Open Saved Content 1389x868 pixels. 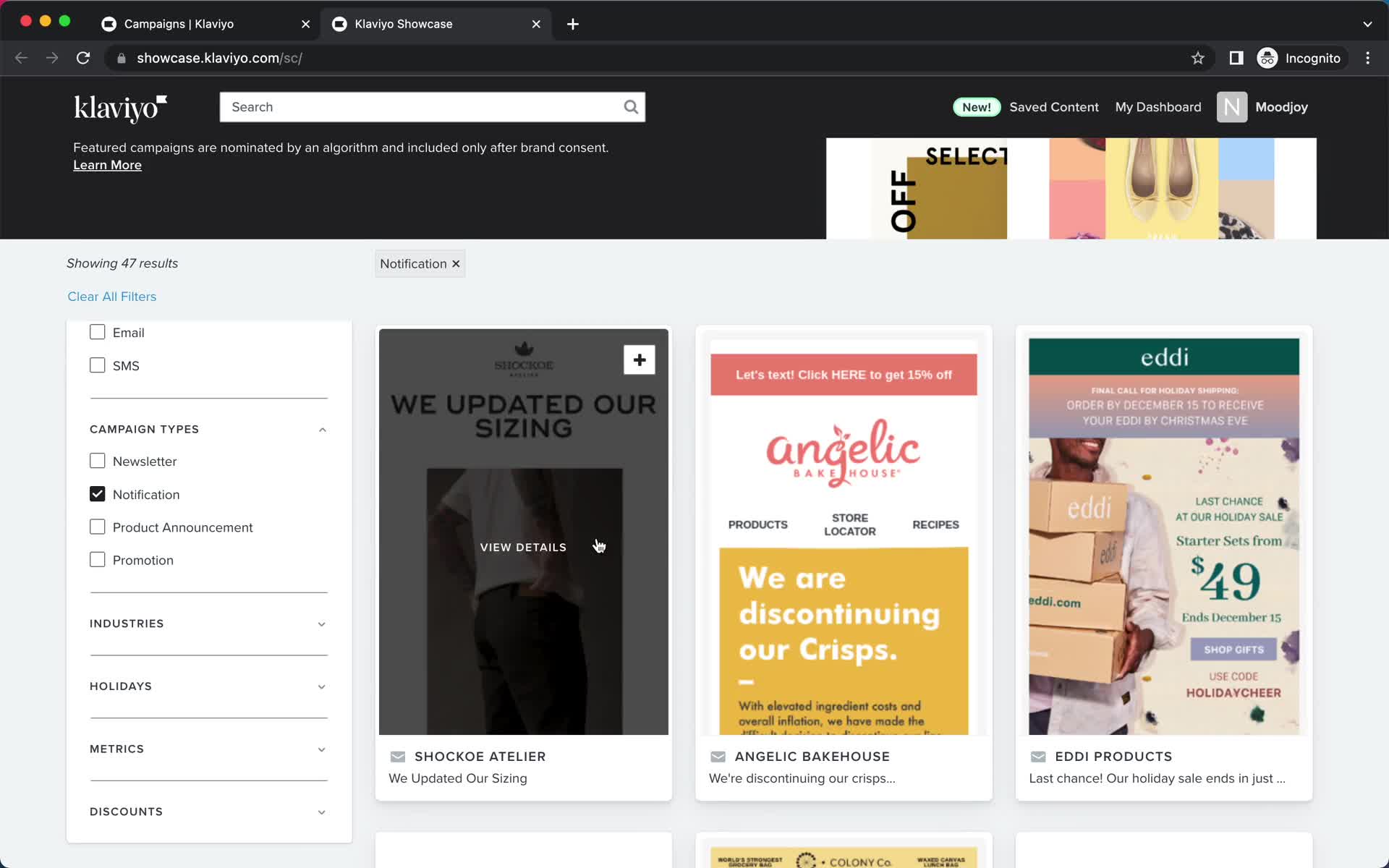pyautogui.click(x=1053, y=107)
